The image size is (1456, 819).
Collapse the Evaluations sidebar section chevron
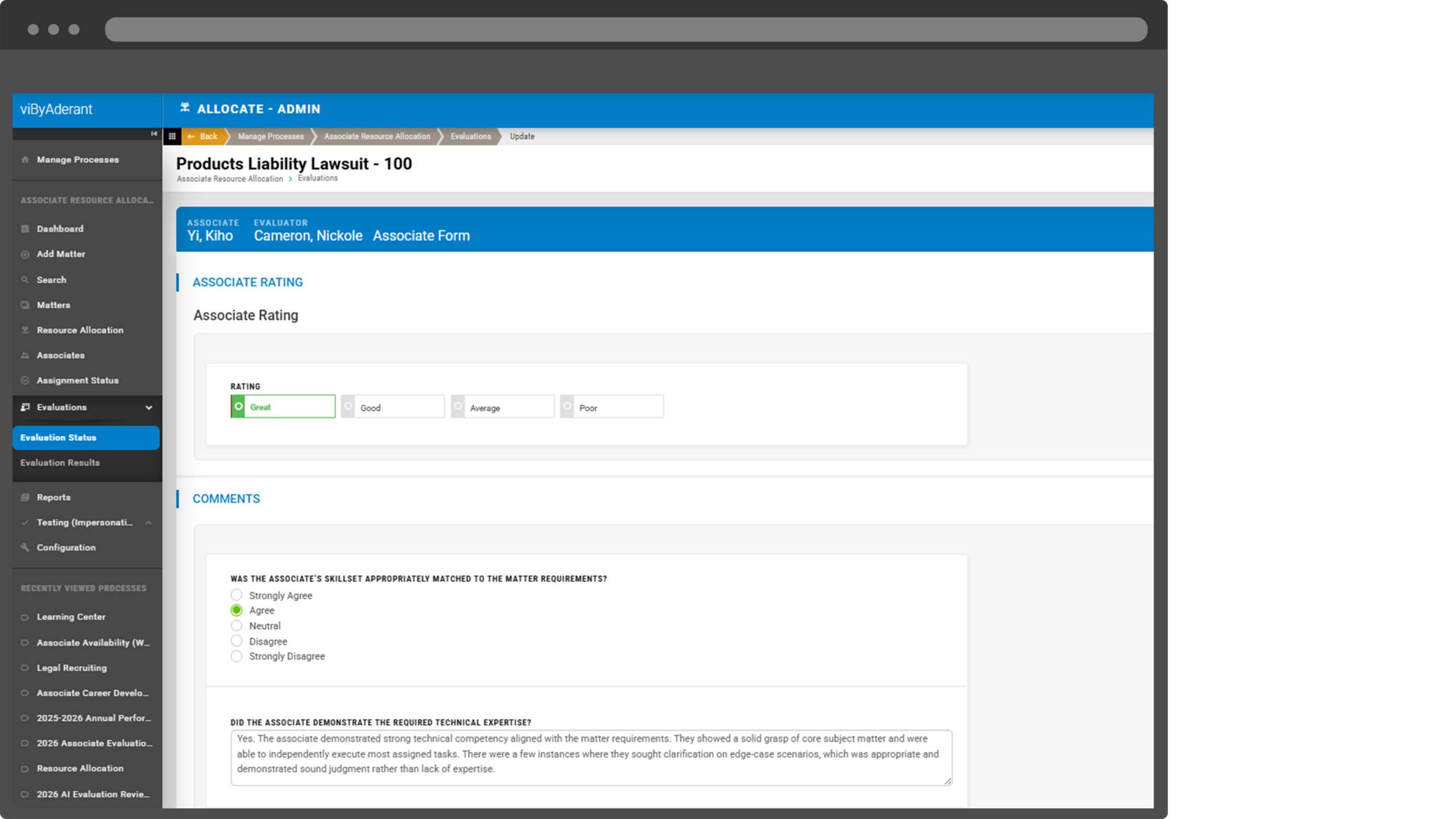coord(149,407)
